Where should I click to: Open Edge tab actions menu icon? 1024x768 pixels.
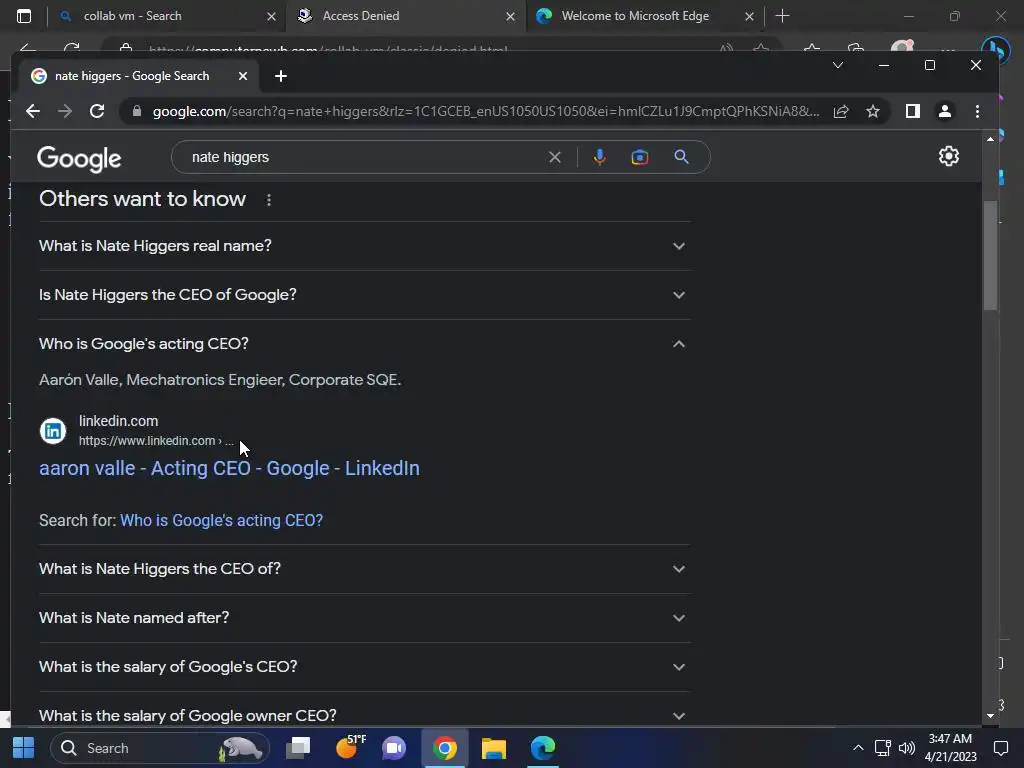pyautogui.click(x=24, y=16)
